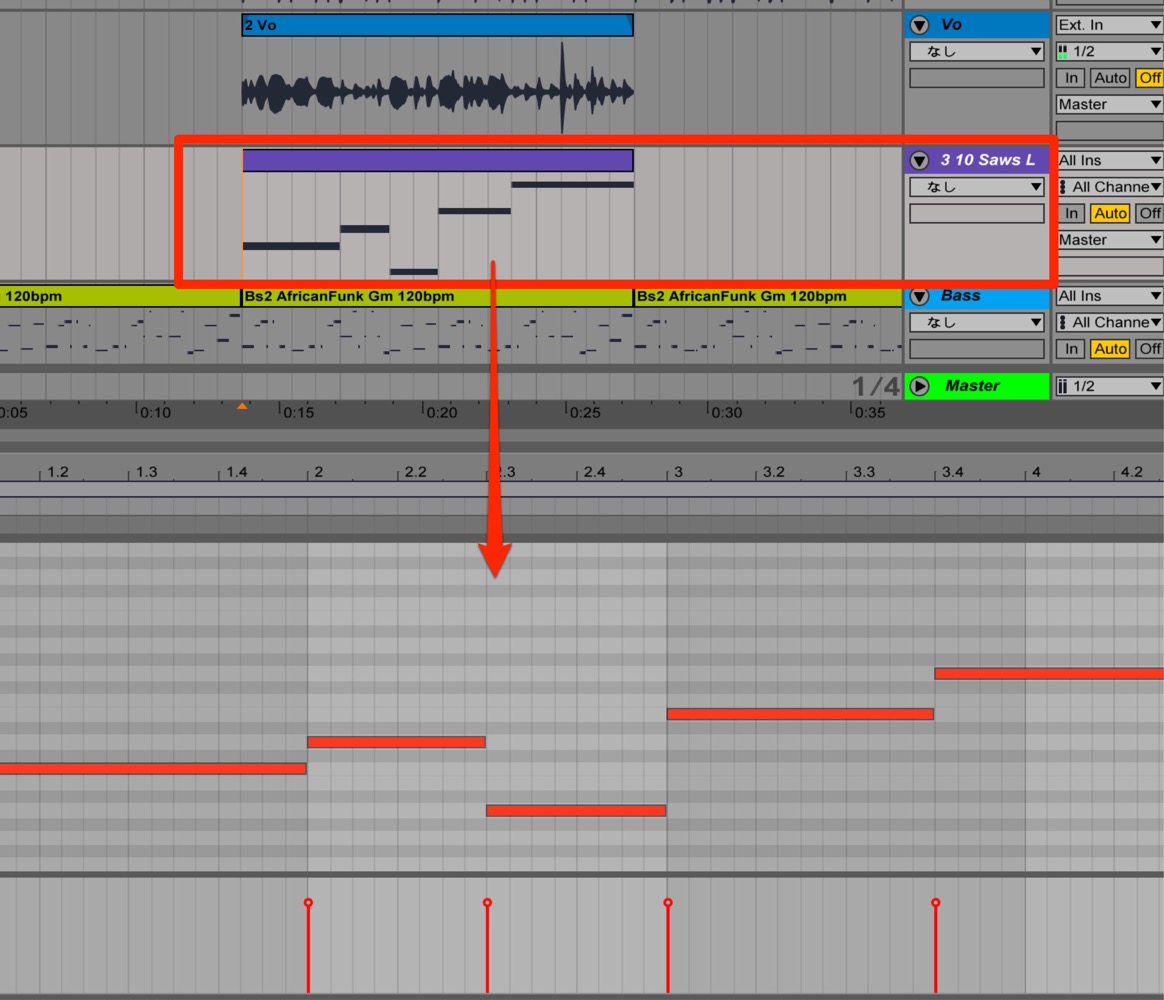
Task: Click the orange arrangement position marker triangle
Action: coord(242,406)
